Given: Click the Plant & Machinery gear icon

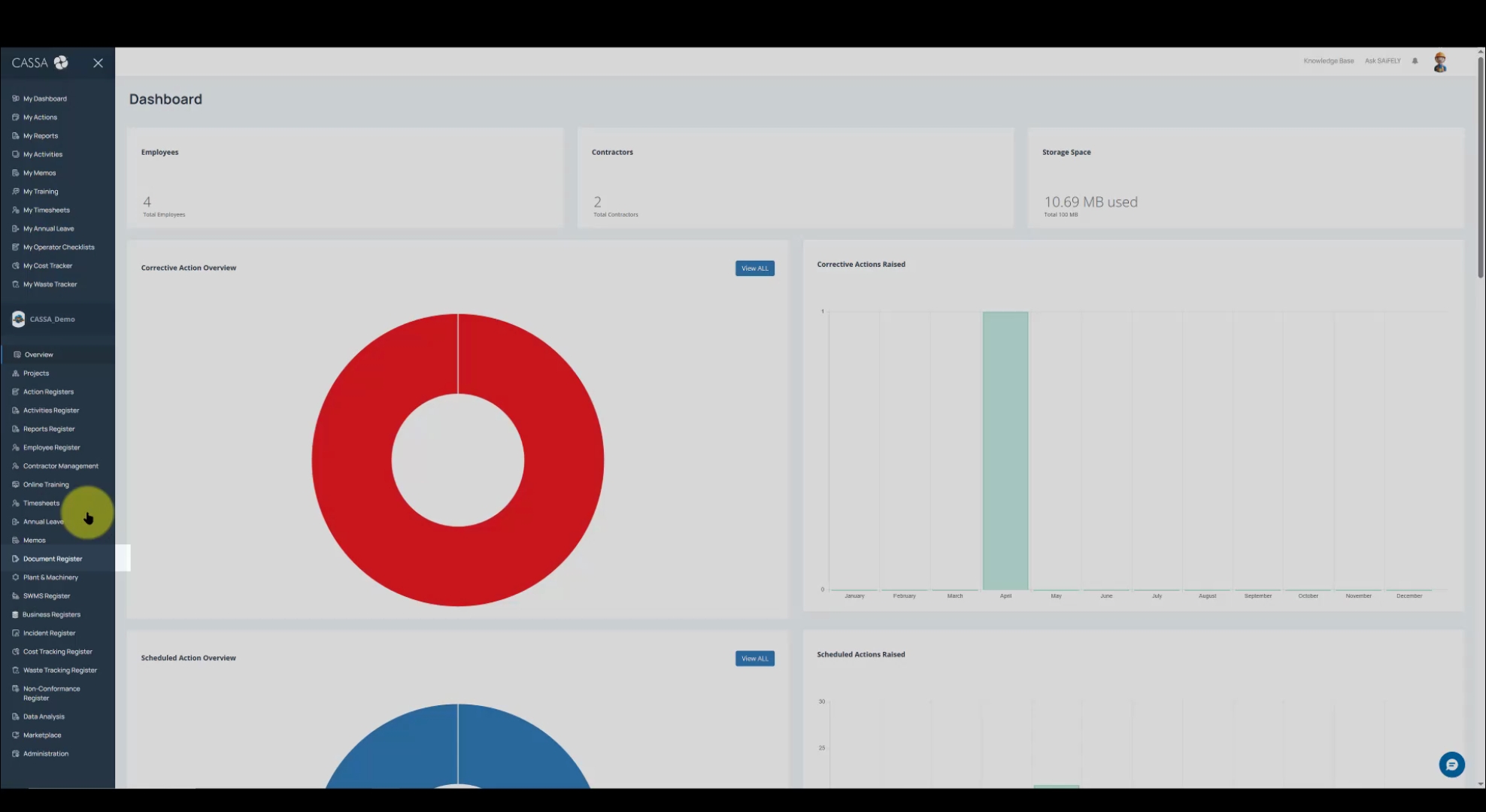Looking at the screenshot, I should [15, 577].
